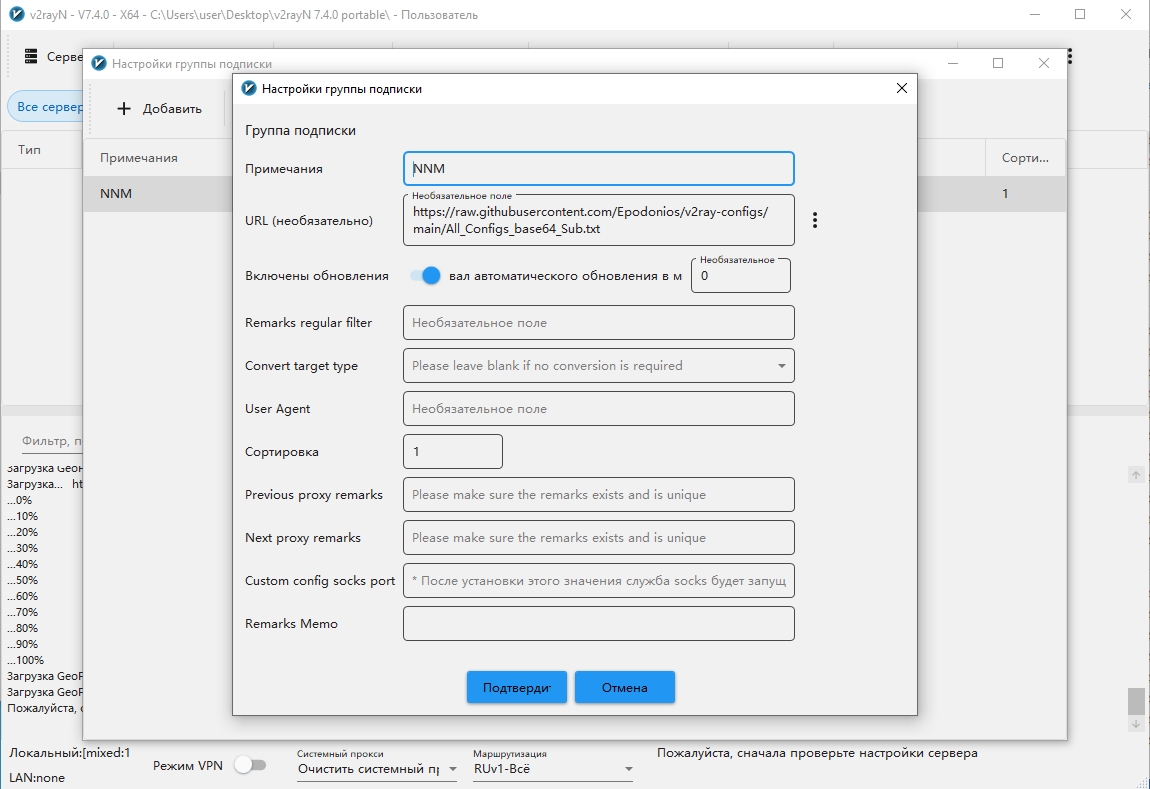Click the auto-update interval field showing 0

741,276
